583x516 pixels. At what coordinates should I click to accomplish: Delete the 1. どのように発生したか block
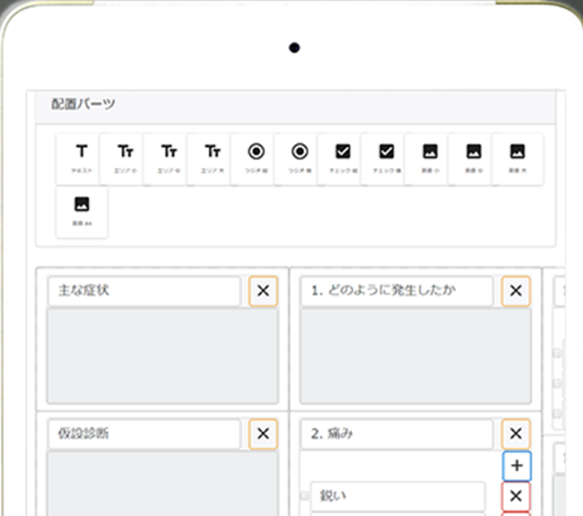click(x=516, y=291)
